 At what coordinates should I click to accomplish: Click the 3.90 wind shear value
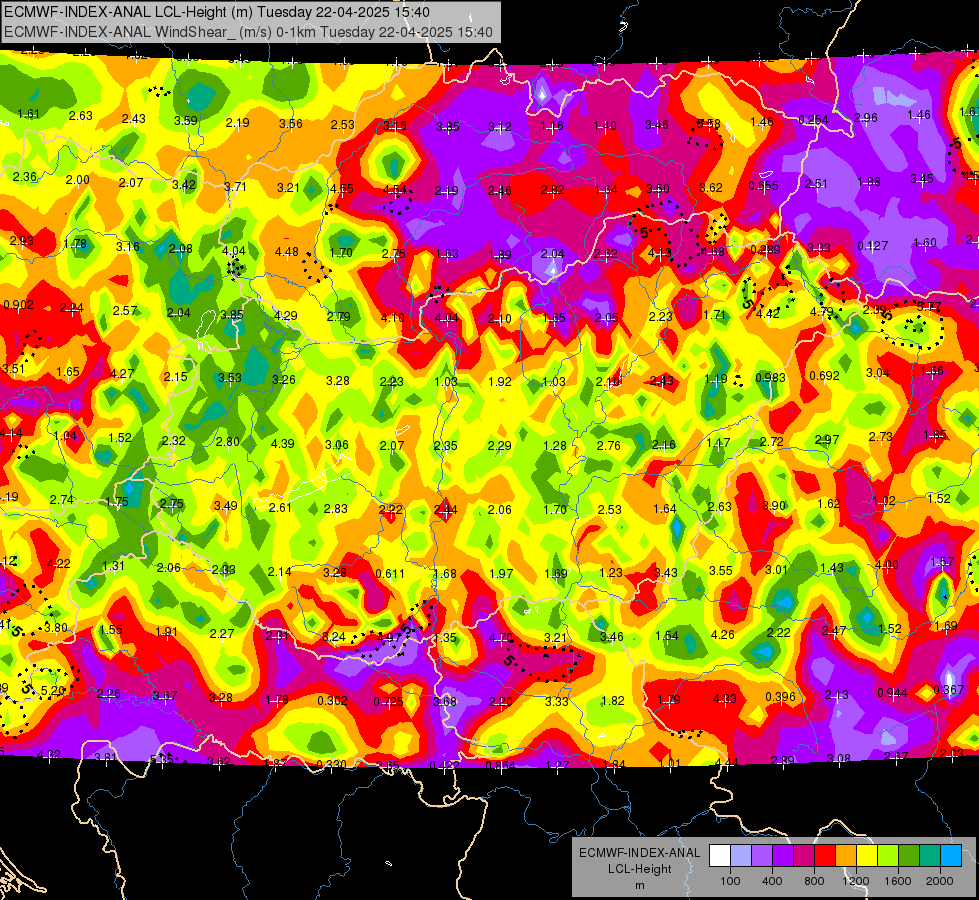(774, 505)
